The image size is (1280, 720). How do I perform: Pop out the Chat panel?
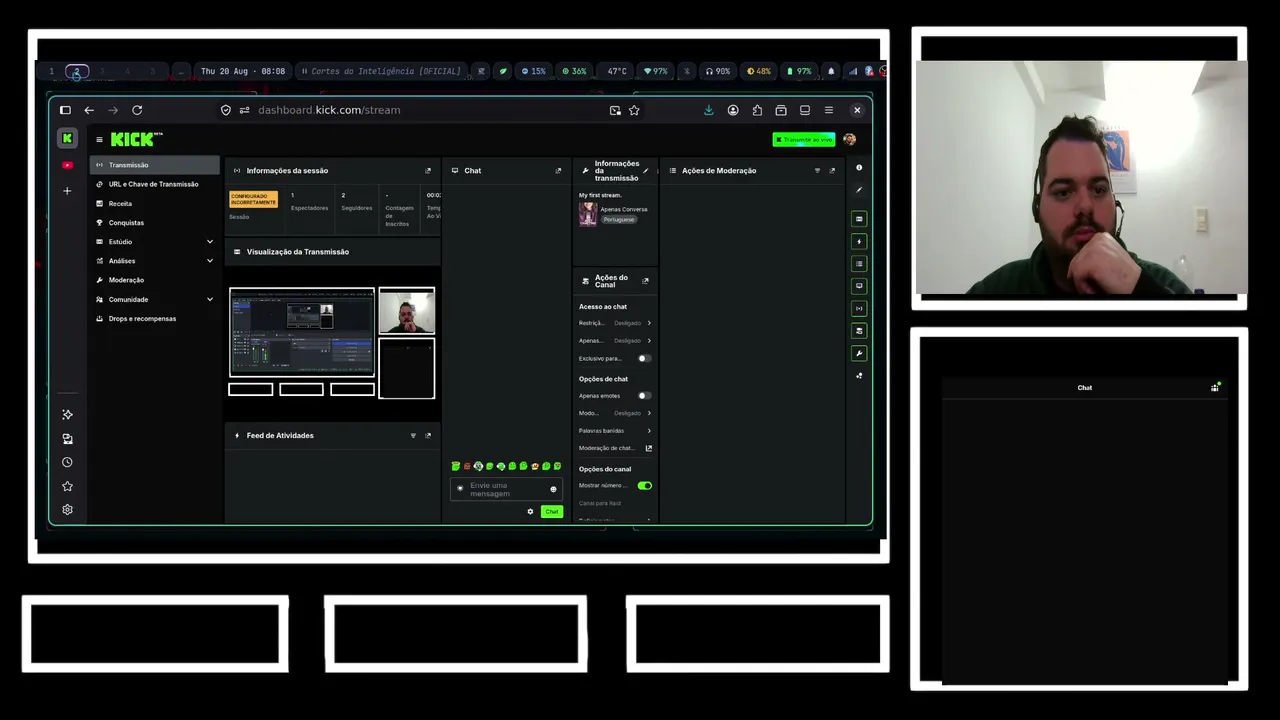coord(558,171)
